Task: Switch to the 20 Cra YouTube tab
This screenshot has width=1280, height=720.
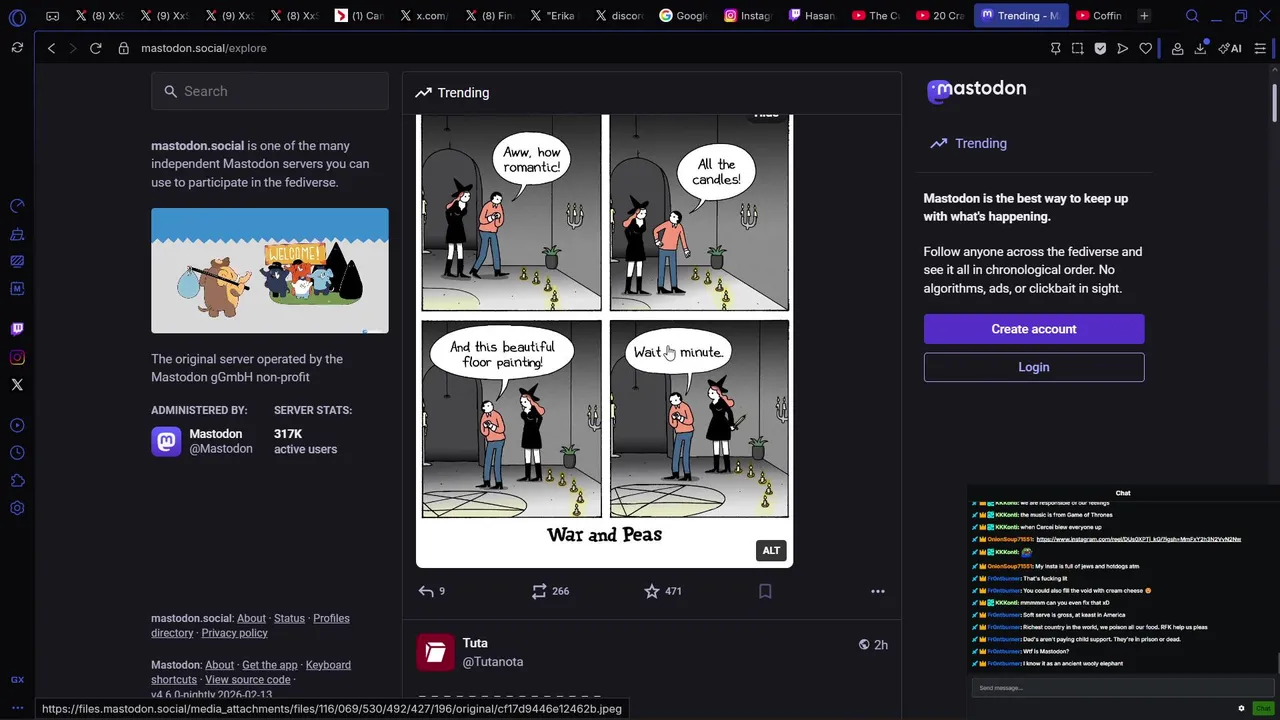Action: tap(938, 16)
